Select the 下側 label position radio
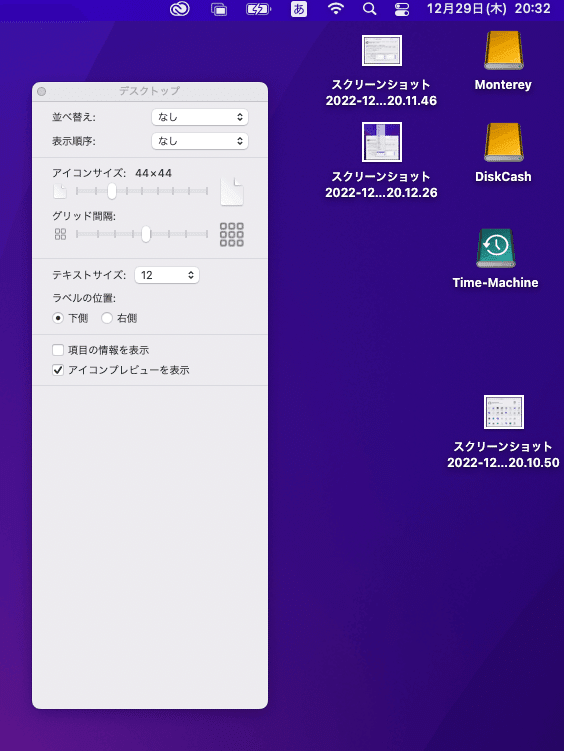This screenshot has height=751, width=564. tap(58, 318)
